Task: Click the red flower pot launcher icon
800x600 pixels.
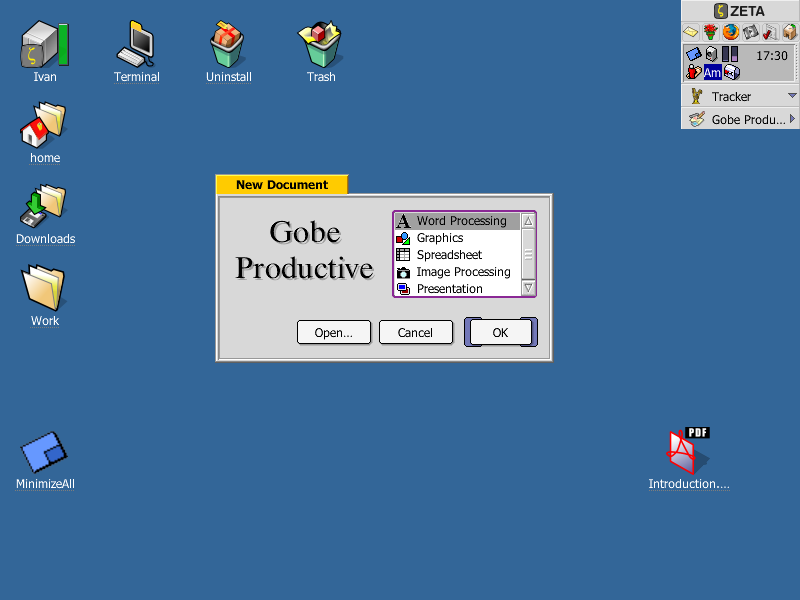Action: (x=710, y=32)
